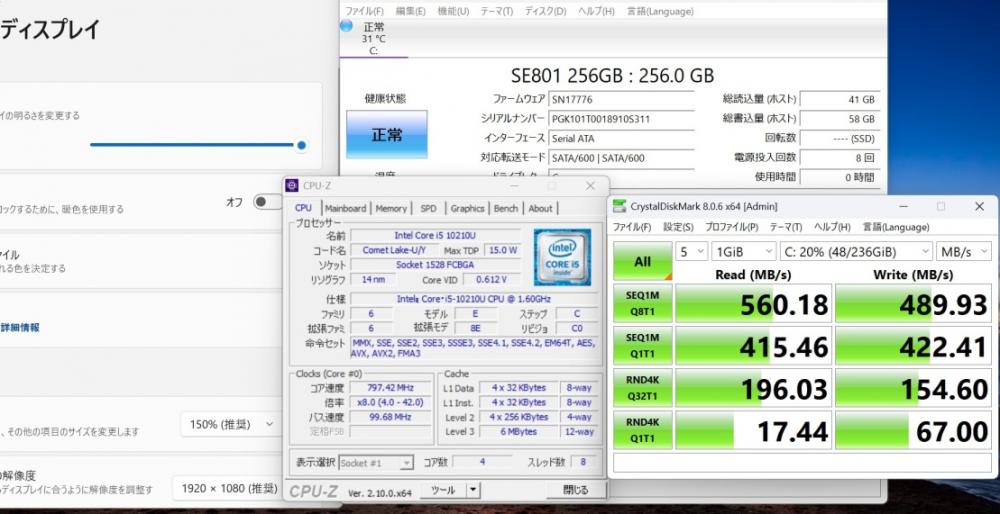
Task: Click the CrystalDiskMark title bar icon
Action: [x=619, y=206]
